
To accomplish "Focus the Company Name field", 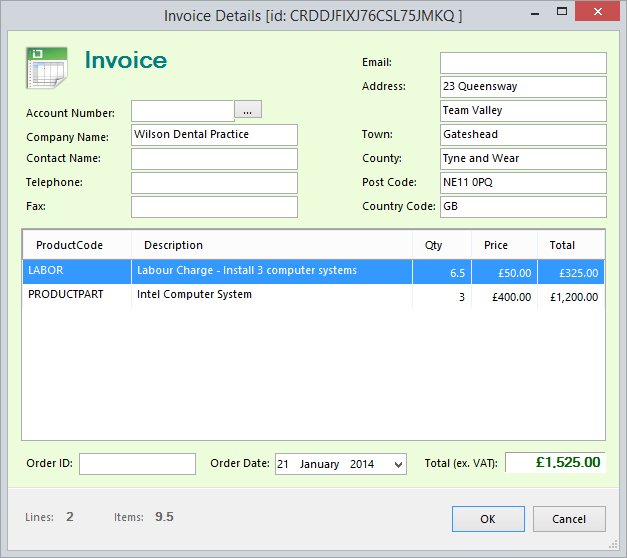I will coord(214,135).
